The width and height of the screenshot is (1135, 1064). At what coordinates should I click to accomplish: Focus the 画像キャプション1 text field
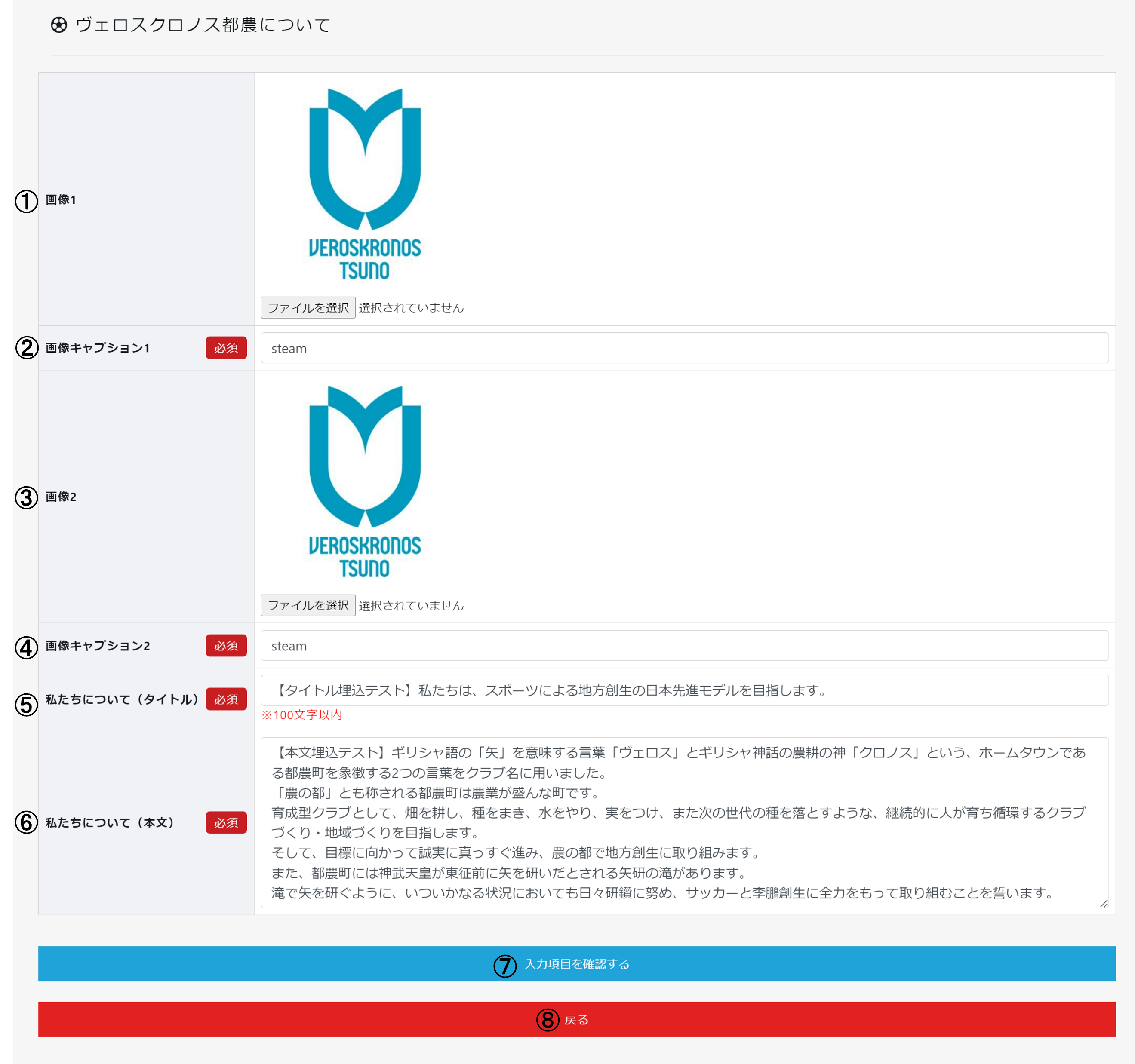pyautogui.click(x=684, y=348)
